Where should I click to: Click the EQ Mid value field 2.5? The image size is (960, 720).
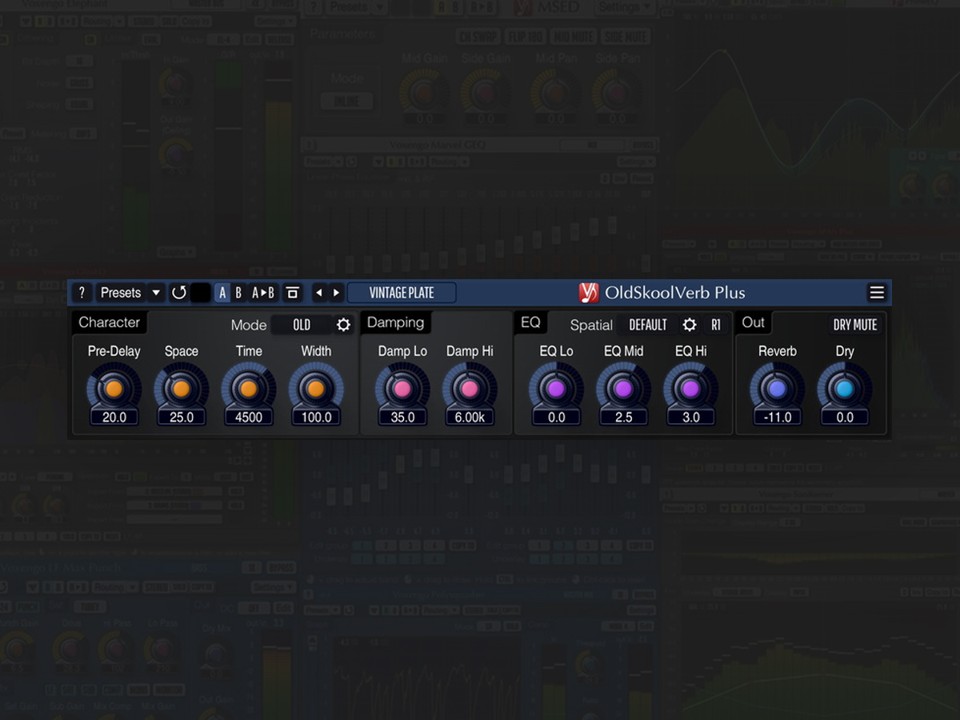[x=623, y=418]
